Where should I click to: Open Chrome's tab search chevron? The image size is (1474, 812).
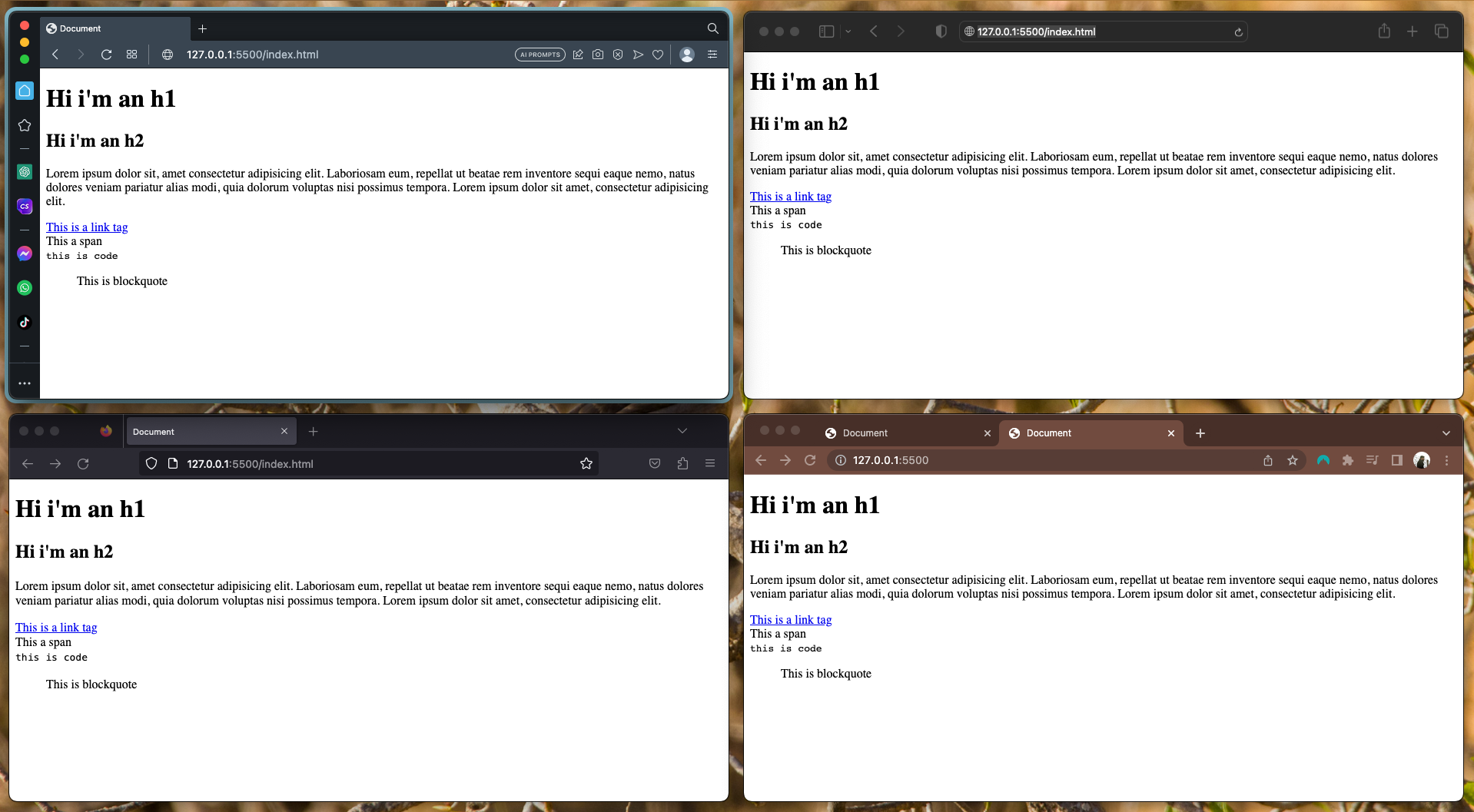(x=1447, y=433)
